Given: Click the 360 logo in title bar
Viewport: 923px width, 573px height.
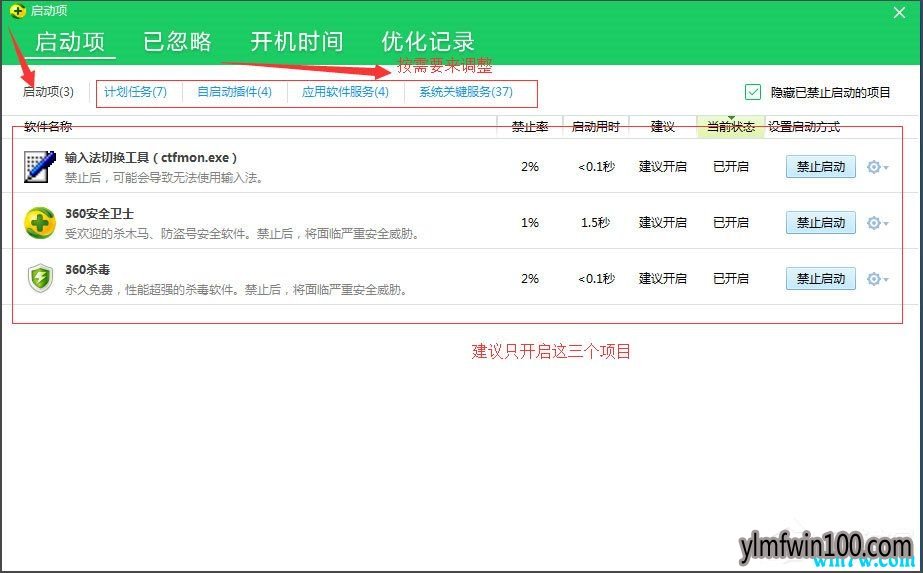Looking at the screenshot, I should coord(17,11).
